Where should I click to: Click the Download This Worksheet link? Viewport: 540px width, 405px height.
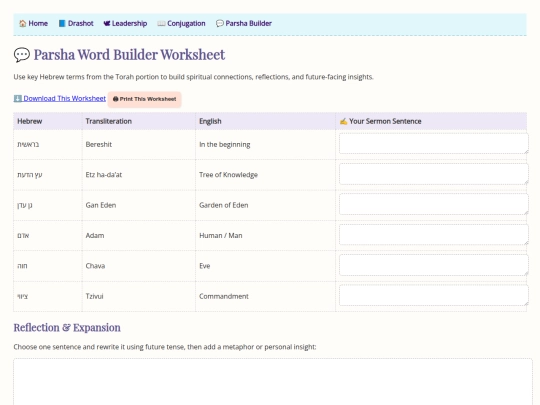(x=60, y=98)
